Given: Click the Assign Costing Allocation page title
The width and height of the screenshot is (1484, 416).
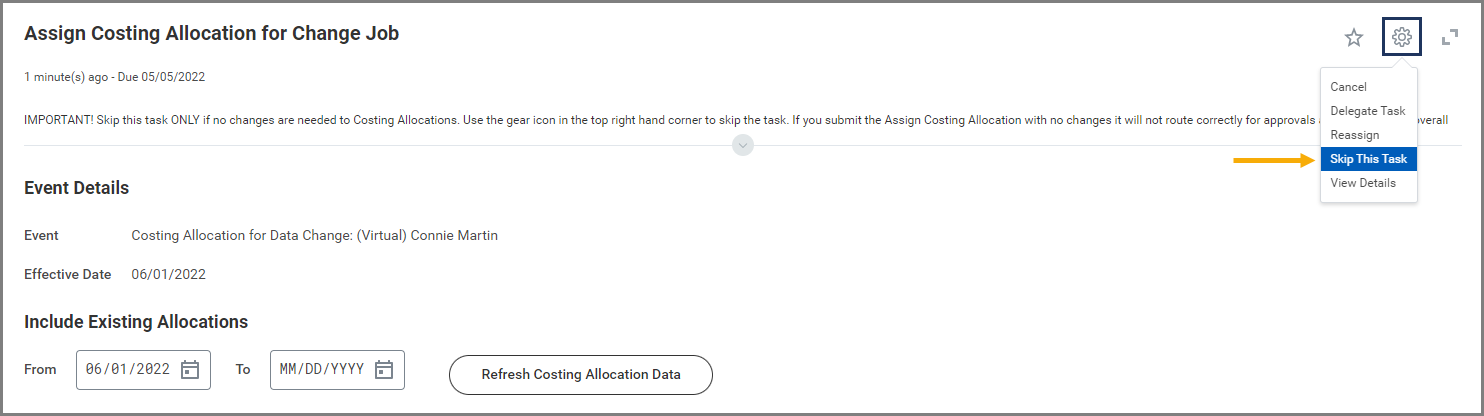Looking at the screenshot, I should coord(211,33).
